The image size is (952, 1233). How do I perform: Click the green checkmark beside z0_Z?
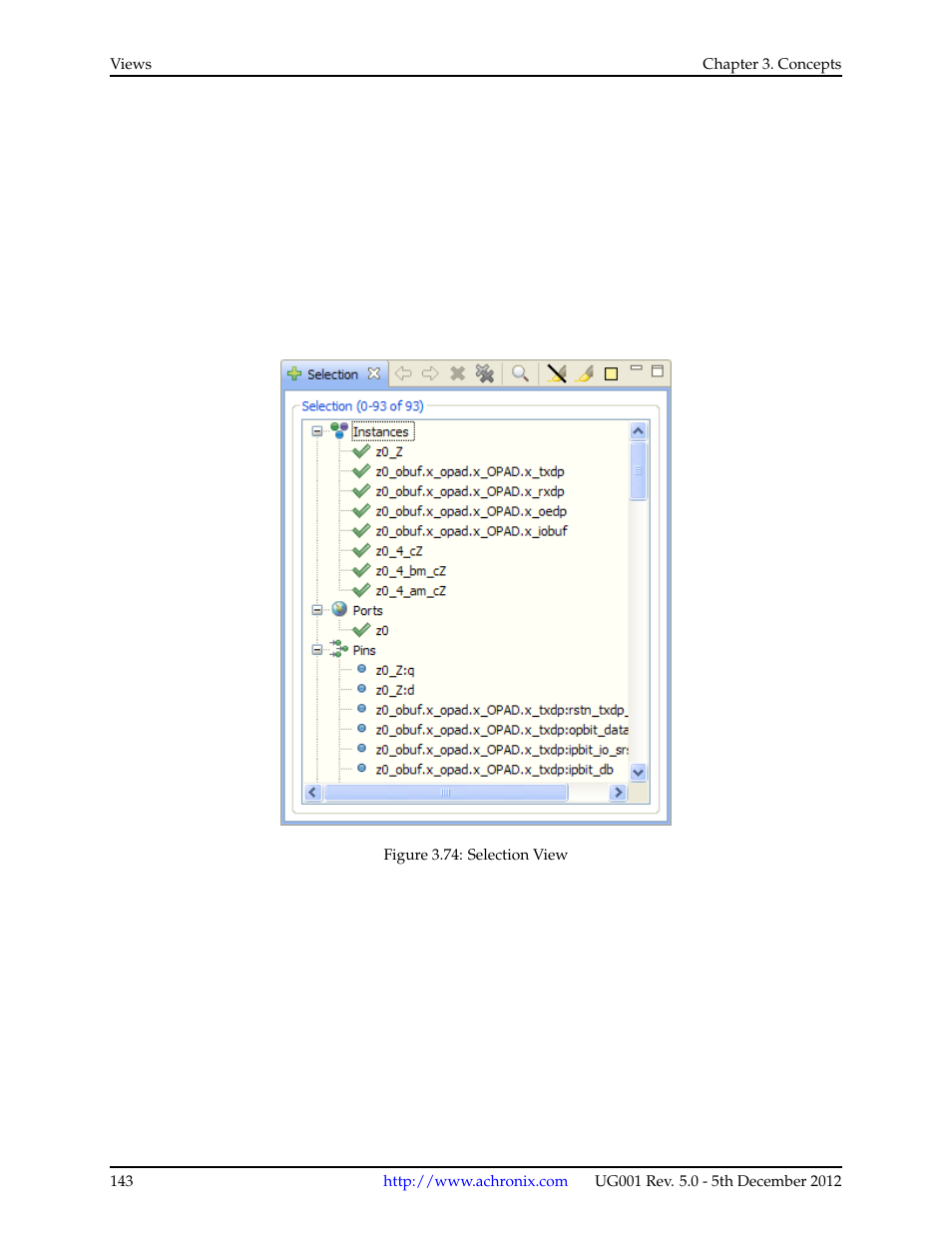coord(360,450)
